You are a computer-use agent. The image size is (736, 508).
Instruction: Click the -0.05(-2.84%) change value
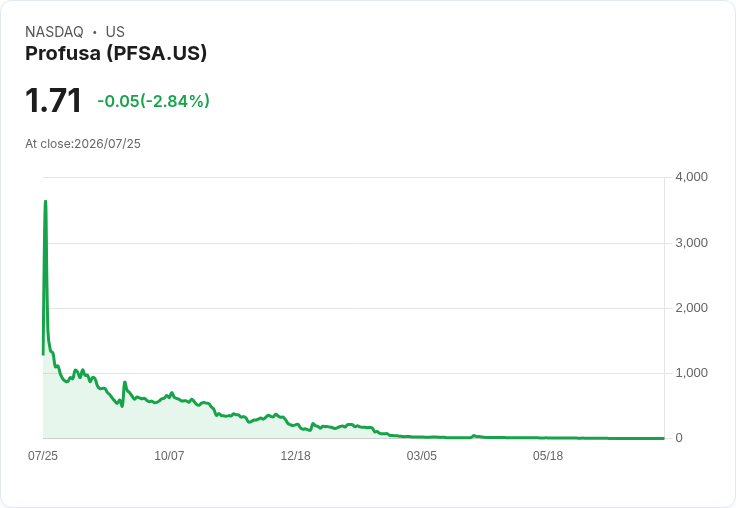pyautogui.click(x=153, y=101)
